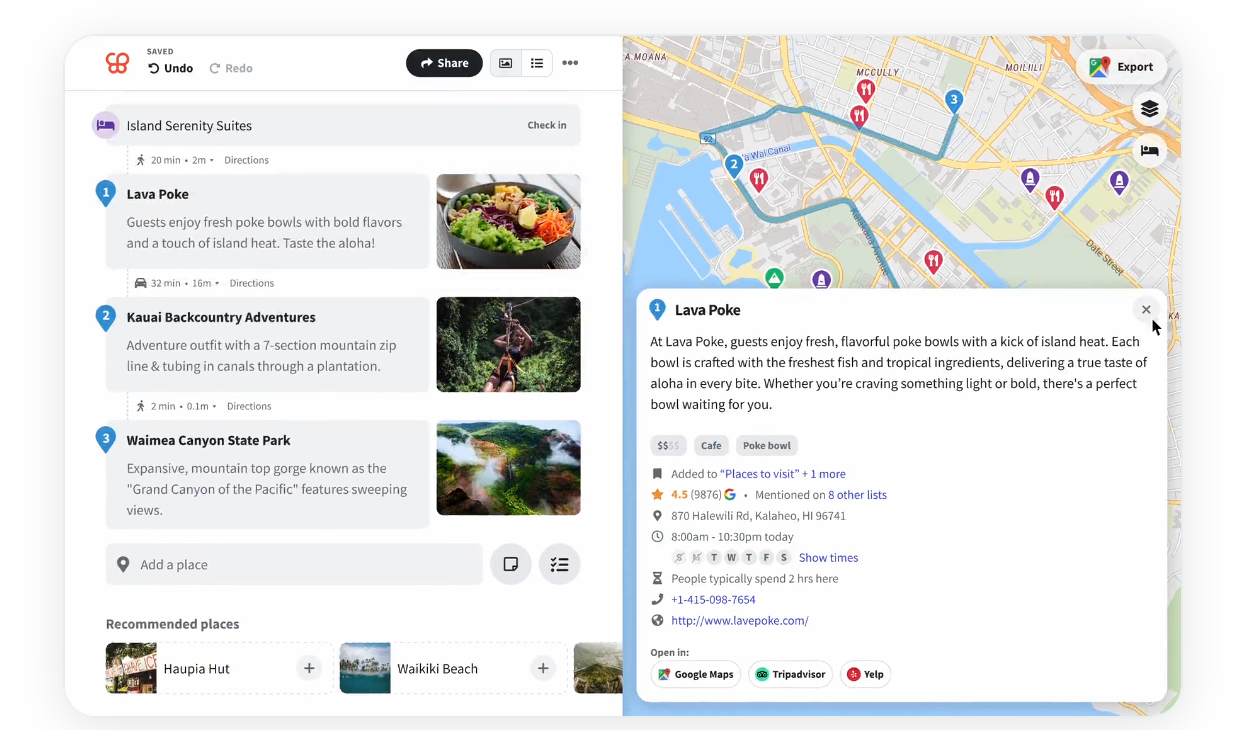1257x730 pixels.
Task: Click marker number 1 beside Lava Poke in list
Action: click(x=105, y=193)
